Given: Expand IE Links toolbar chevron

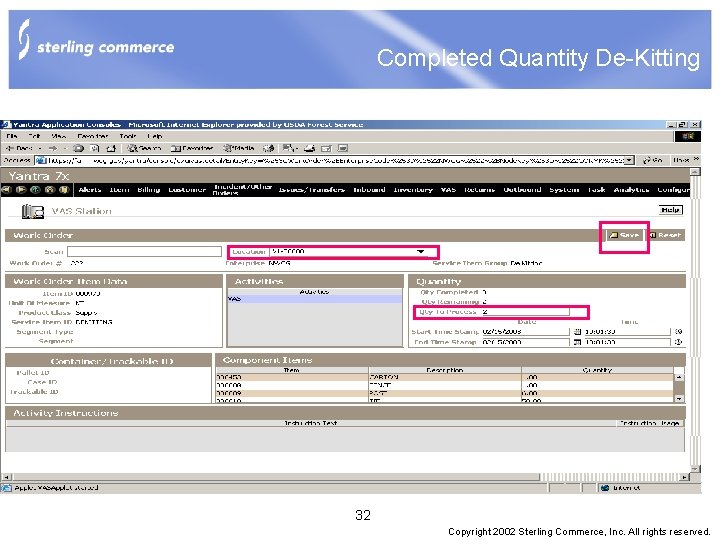Looking at the screenshot, I should (696, 159).
